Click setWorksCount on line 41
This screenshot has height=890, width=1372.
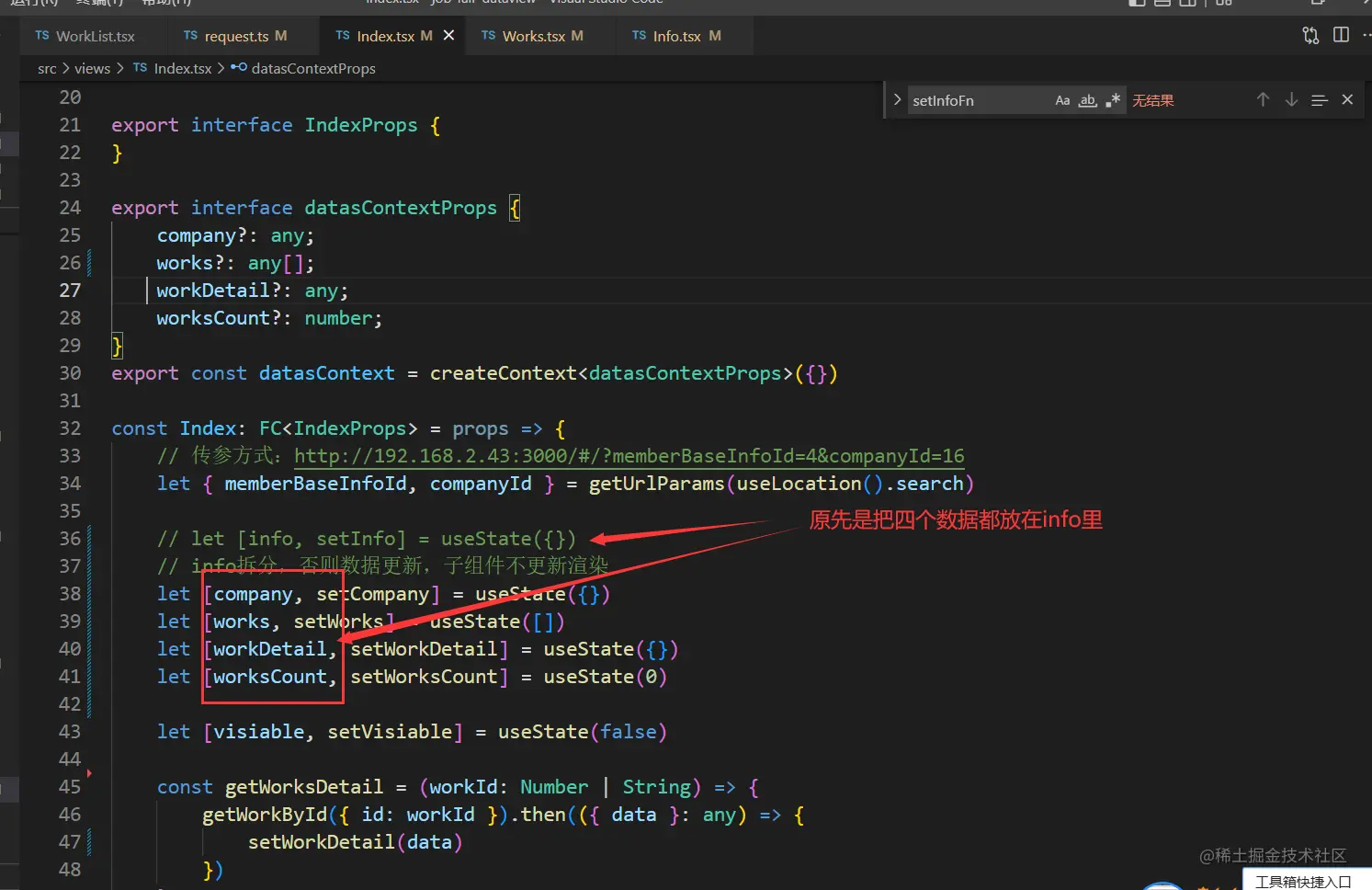[424, 677]
